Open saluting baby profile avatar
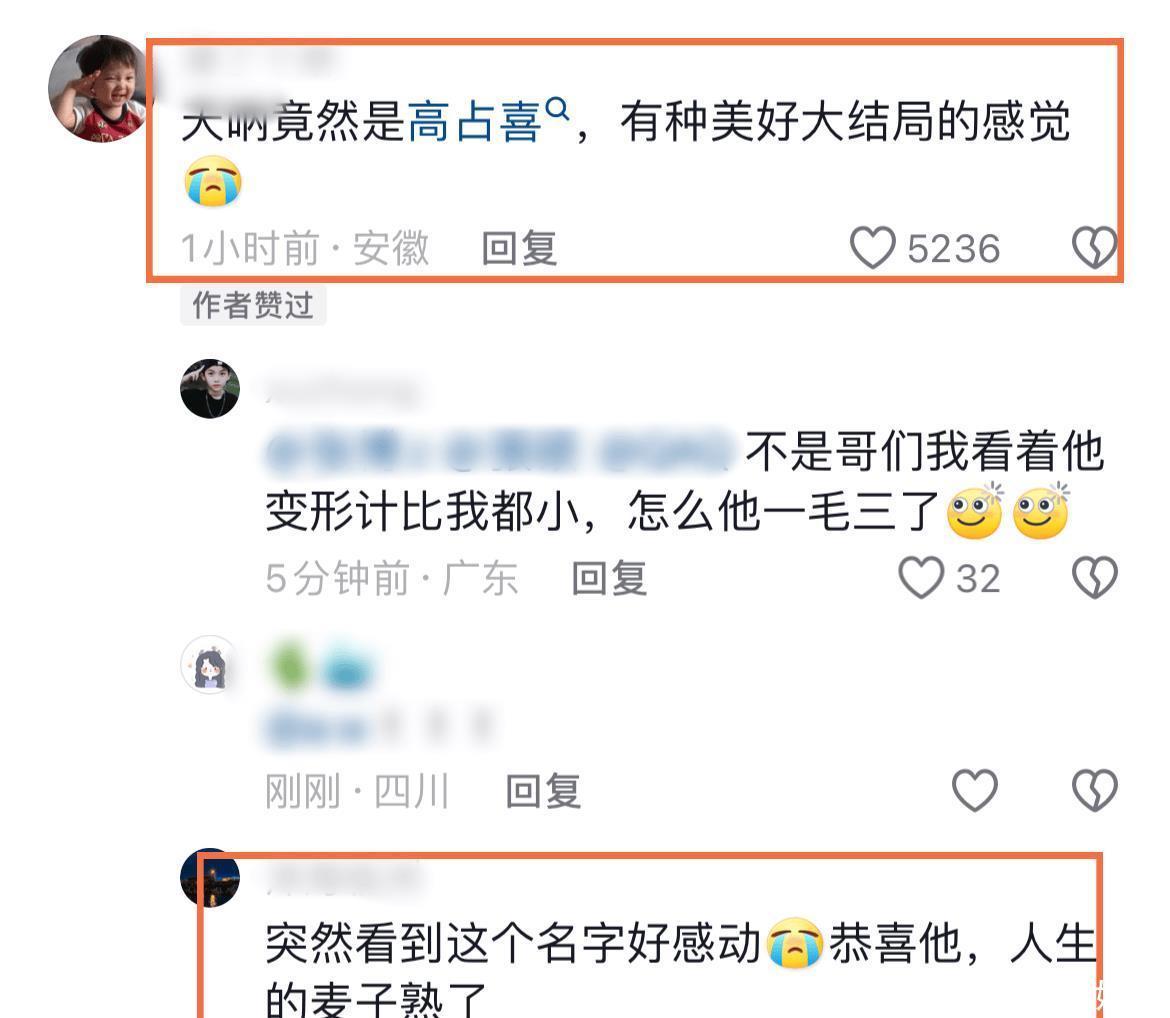Image resolution: width=1170 pixels, height=1018 pixels. pyautogui.click(x=98, y=88)
